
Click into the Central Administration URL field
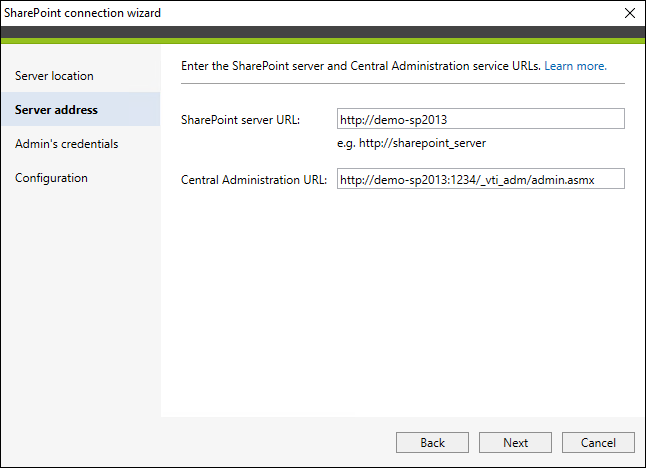pyautogui.click(x=480, y=179)
